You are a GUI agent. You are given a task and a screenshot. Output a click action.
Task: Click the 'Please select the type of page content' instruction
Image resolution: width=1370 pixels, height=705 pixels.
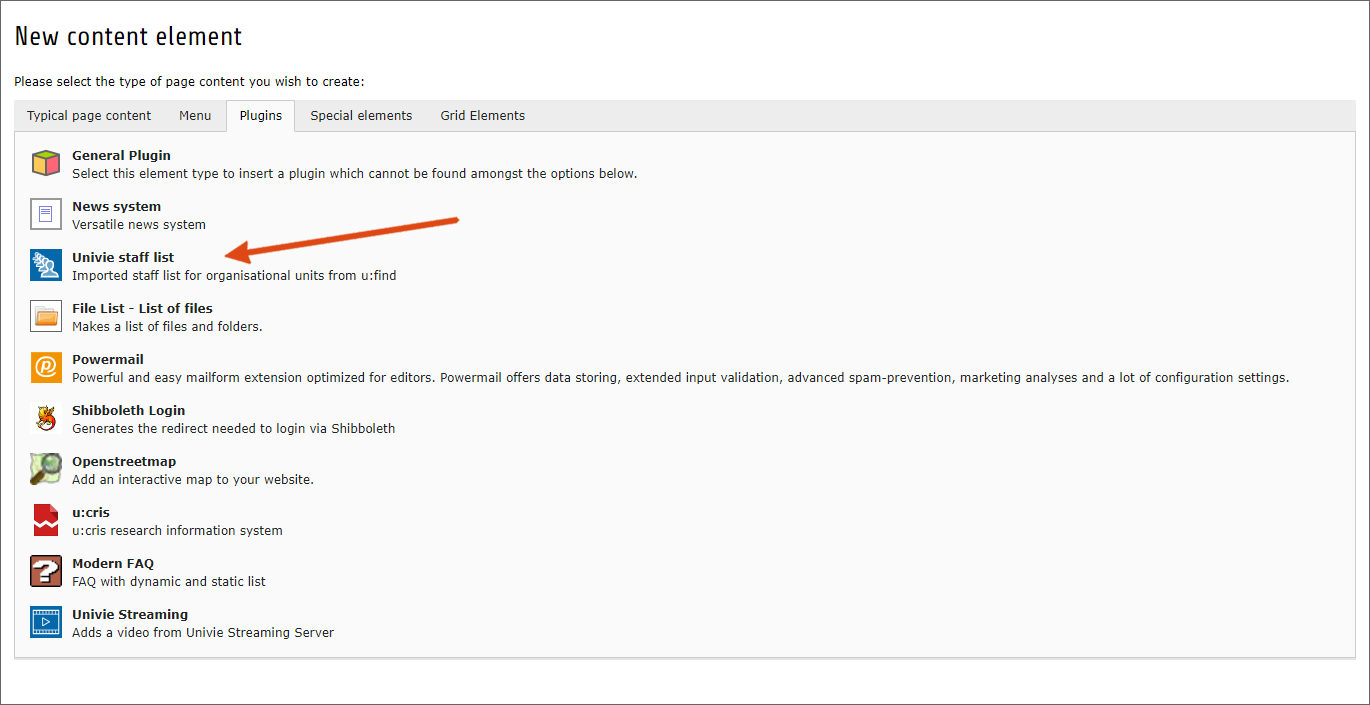coord(190,82)
